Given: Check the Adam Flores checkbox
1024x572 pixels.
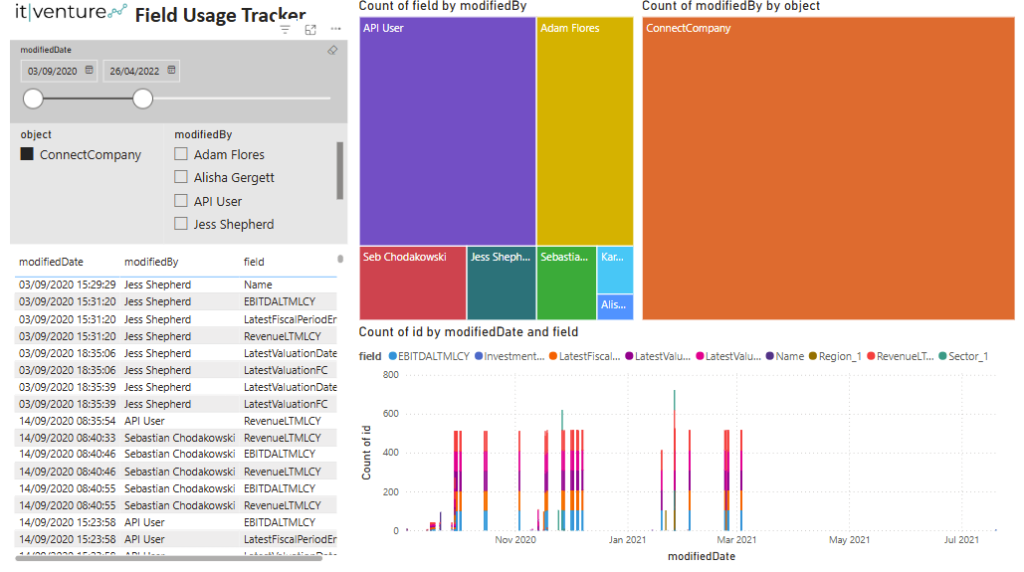Looking at the screenshot, I should pos(181,154).
